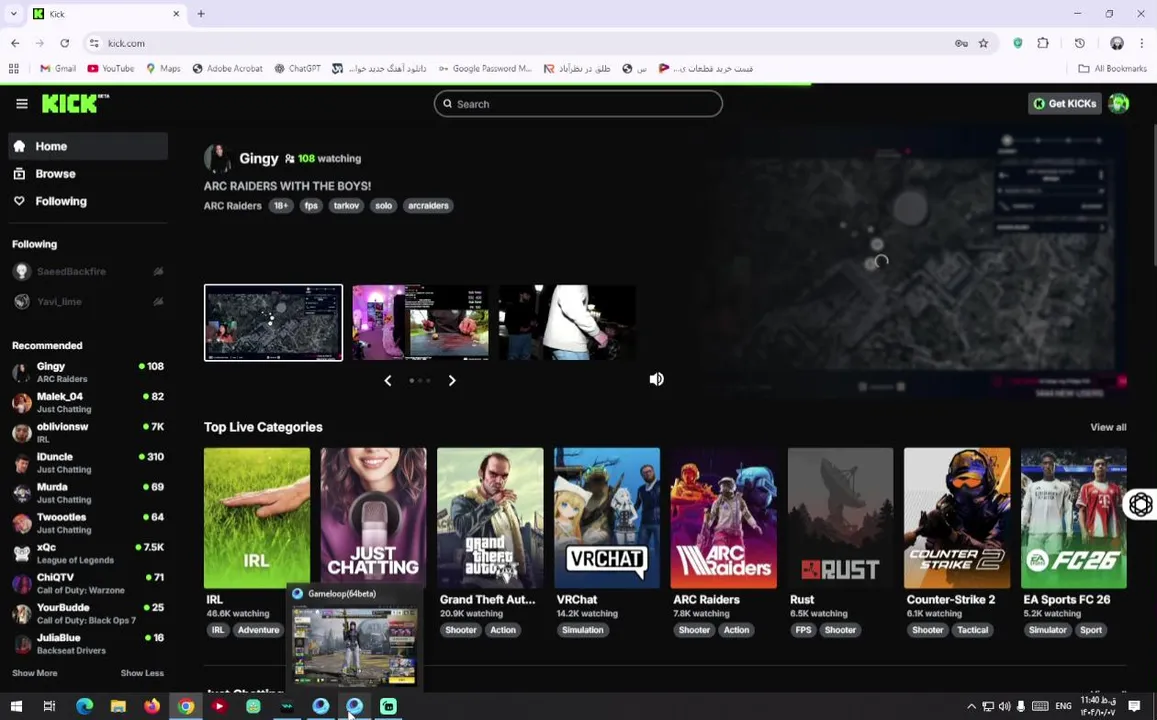Screen dimensions: 1157x720
Task: Open xQc recommended channel
Action: coord(88,553)
